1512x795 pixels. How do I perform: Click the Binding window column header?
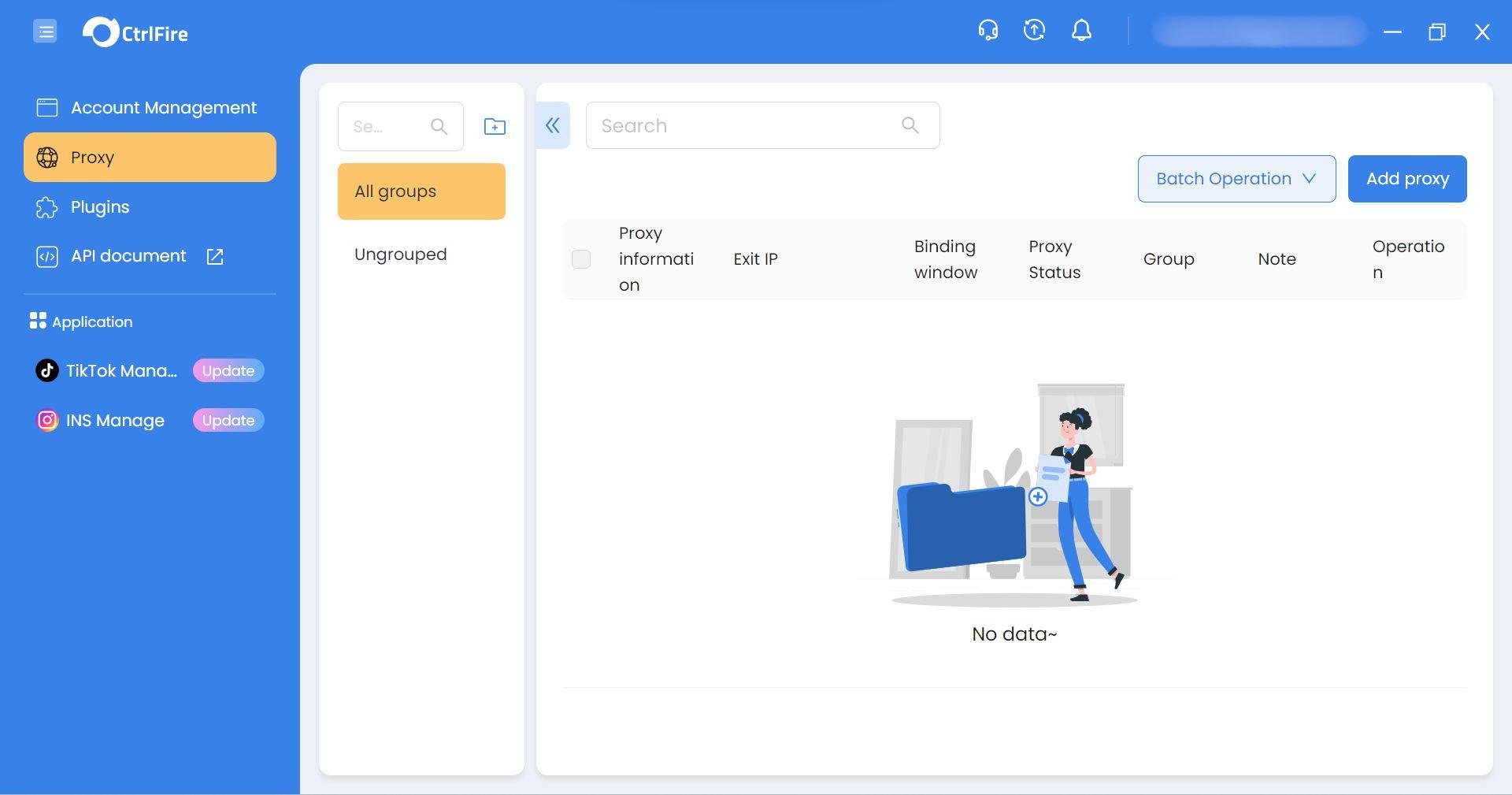pos(946,259)
